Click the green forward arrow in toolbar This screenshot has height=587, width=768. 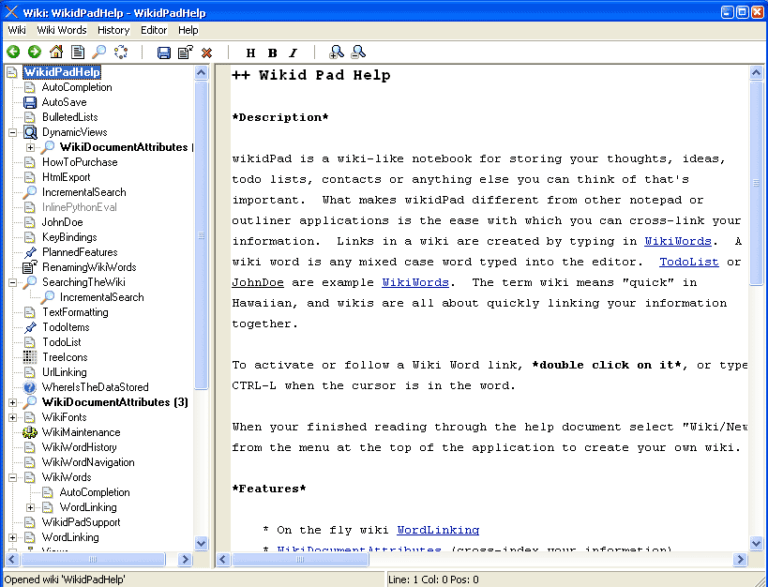coord(34,52)
